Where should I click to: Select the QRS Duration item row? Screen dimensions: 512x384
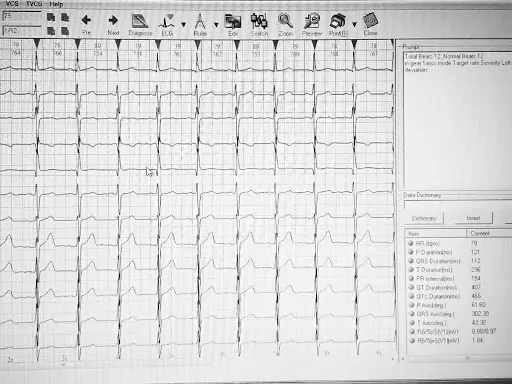pos(459,261)
